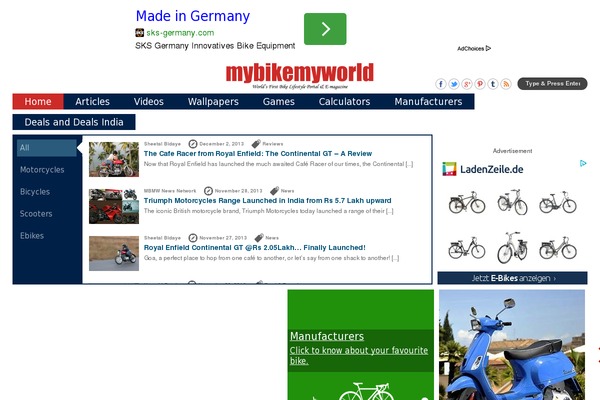Click the tag icon next to Reviews

(256, 144)
